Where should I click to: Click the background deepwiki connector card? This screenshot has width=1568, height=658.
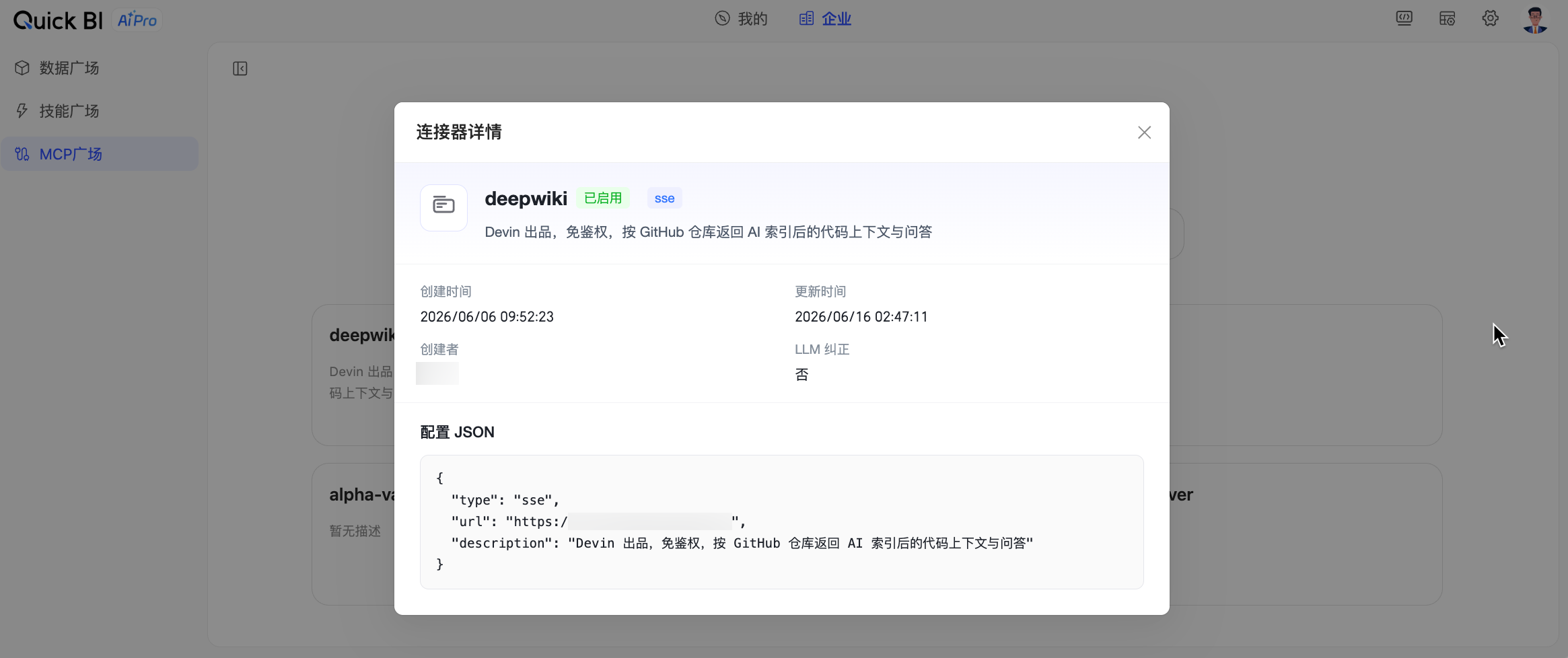(x=353, y=375)
